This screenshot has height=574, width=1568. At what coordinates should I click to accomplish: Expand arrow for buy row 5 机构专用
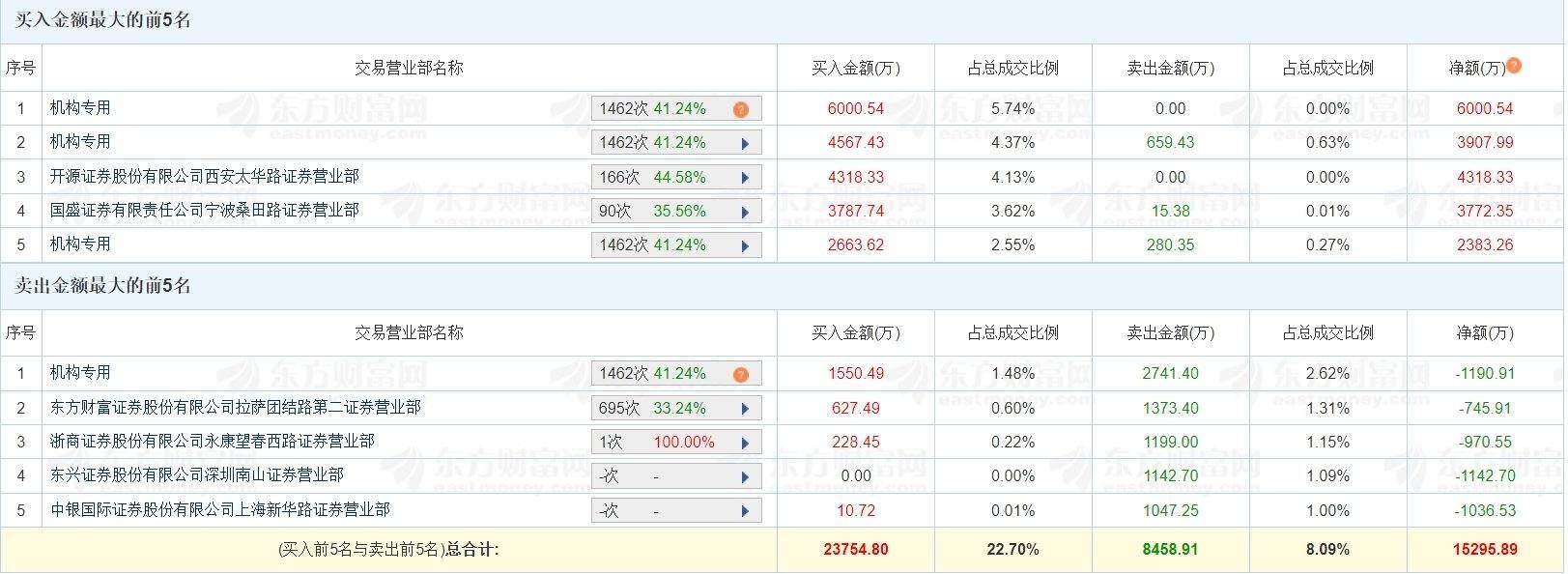point(745,246)
